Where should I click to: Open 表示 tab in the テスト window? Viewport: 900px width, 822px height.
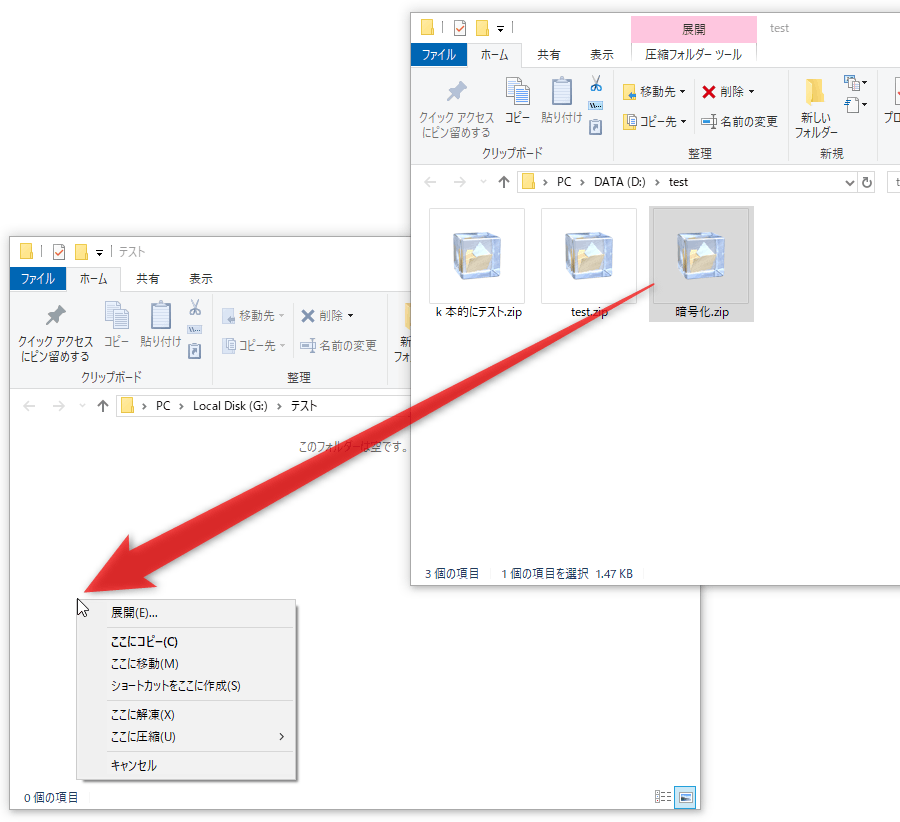tap(201, 279)
